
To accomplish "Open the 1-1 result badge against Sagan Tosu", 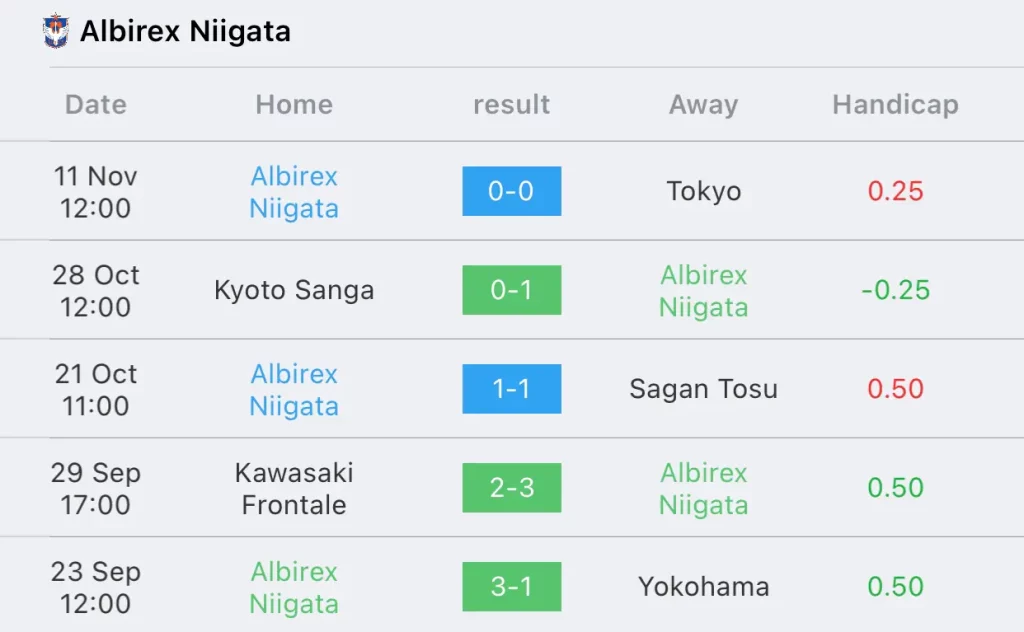I will coord(511,389).
